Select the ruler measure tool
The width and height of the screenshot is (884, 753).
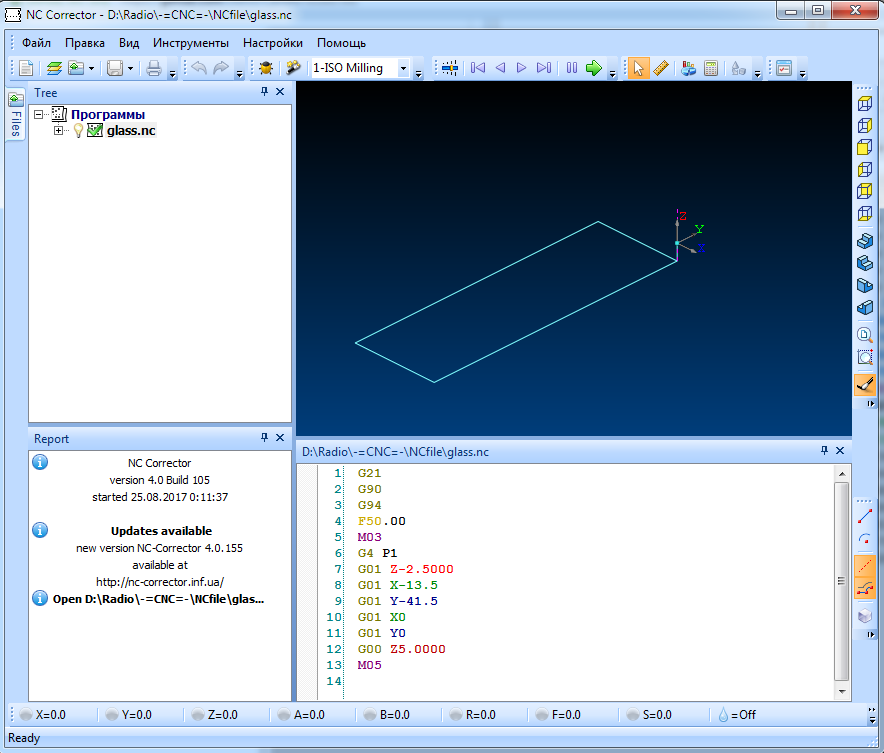(661, 68)
